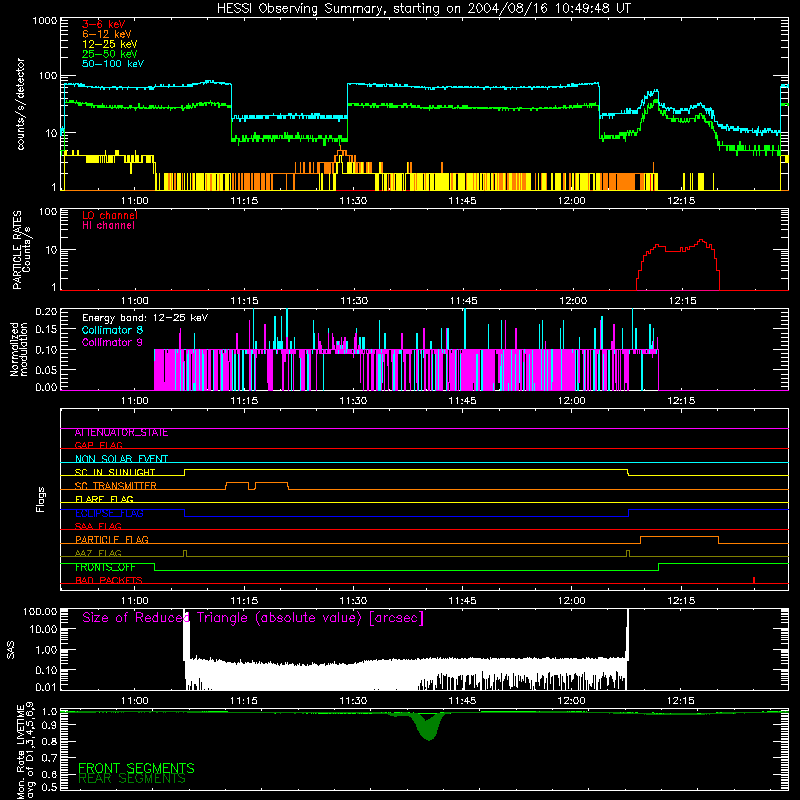Select the ATTENUATOR_STATE flag label

tap(121, 433)
